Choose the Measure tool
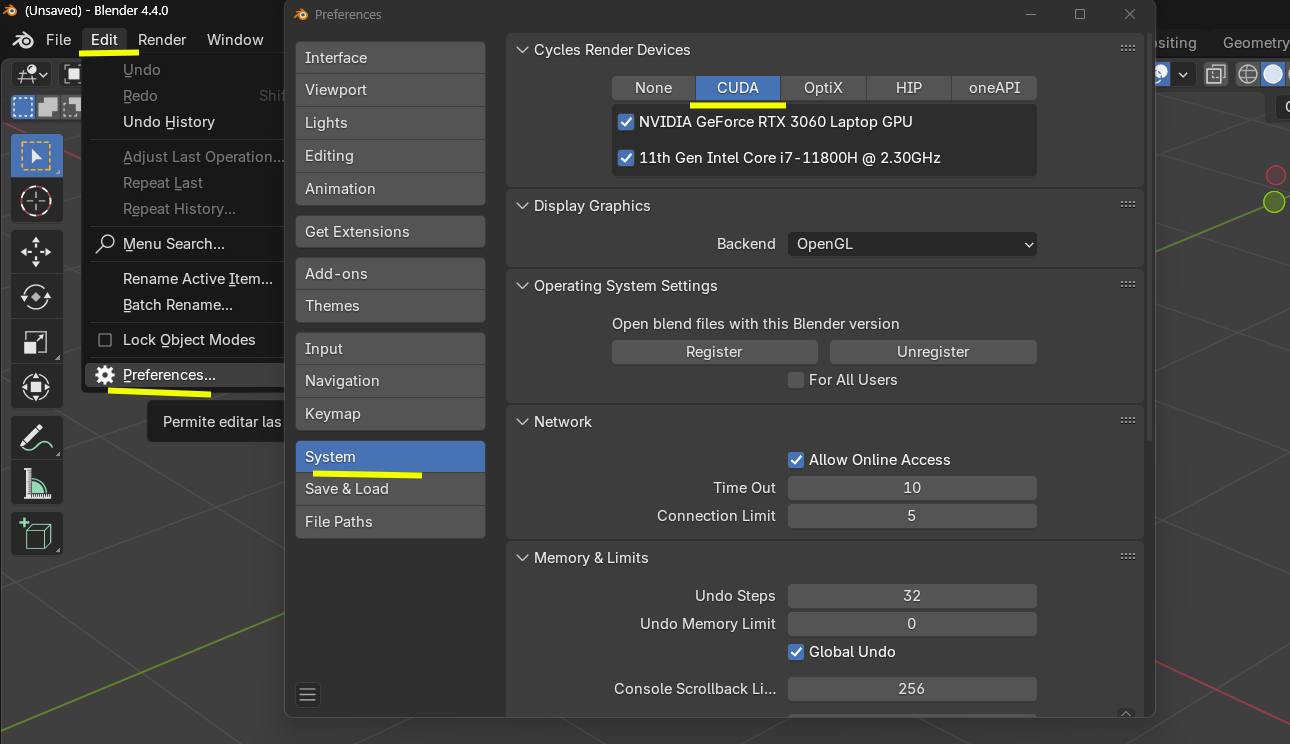Image resolution: width=1290 pixels, height=744 pixels. click(x=36, y=484)
